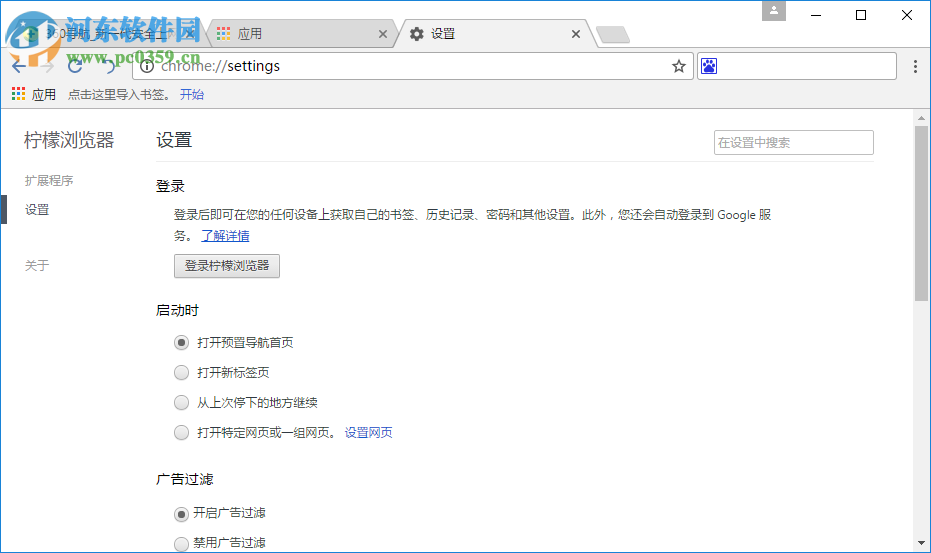Click the 设置网页 link

pyautogui.click(x=368, y=432)
